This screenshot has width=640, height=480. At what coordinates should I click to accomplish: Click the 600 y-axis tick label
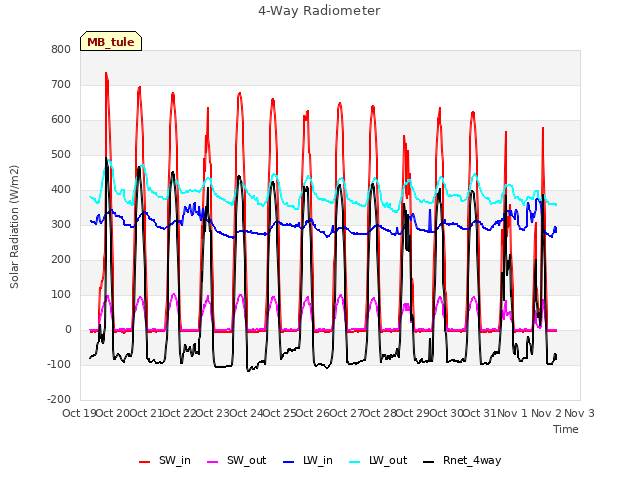tap(61, 120)
